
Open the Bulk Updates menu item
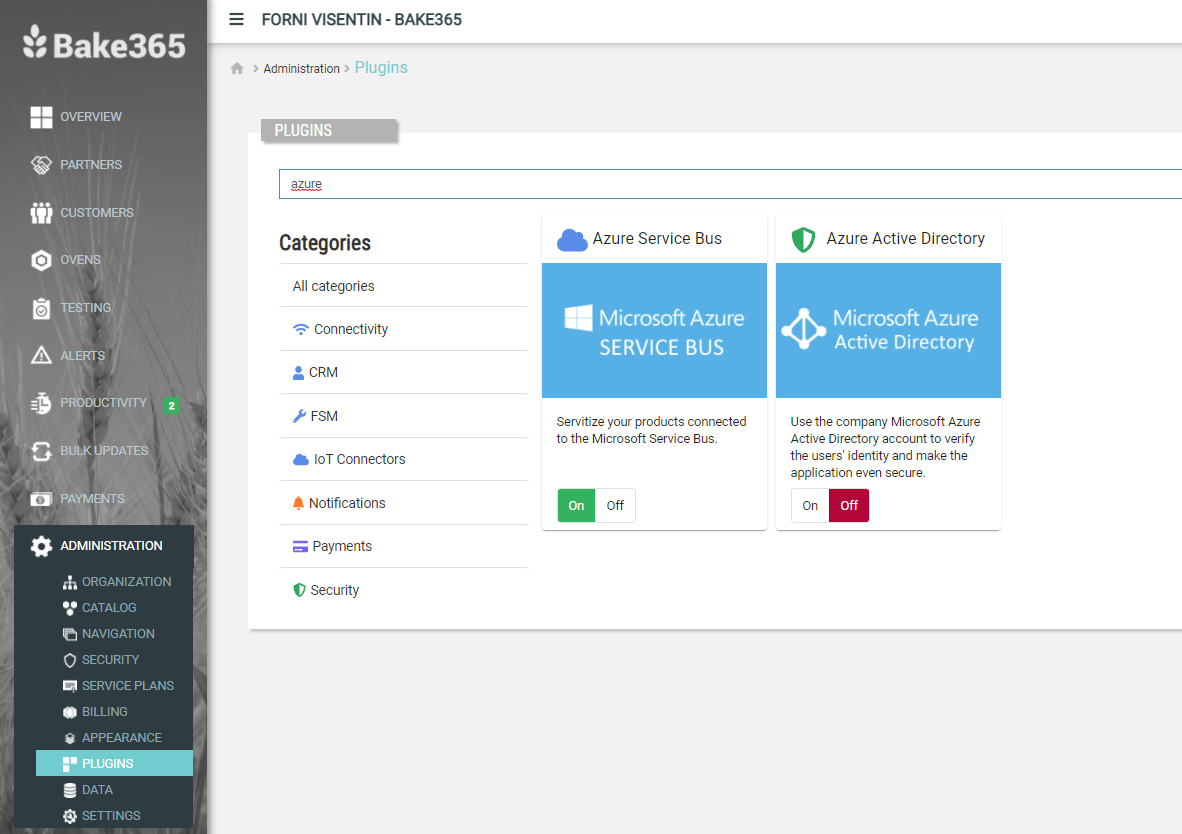coord(103,451)
